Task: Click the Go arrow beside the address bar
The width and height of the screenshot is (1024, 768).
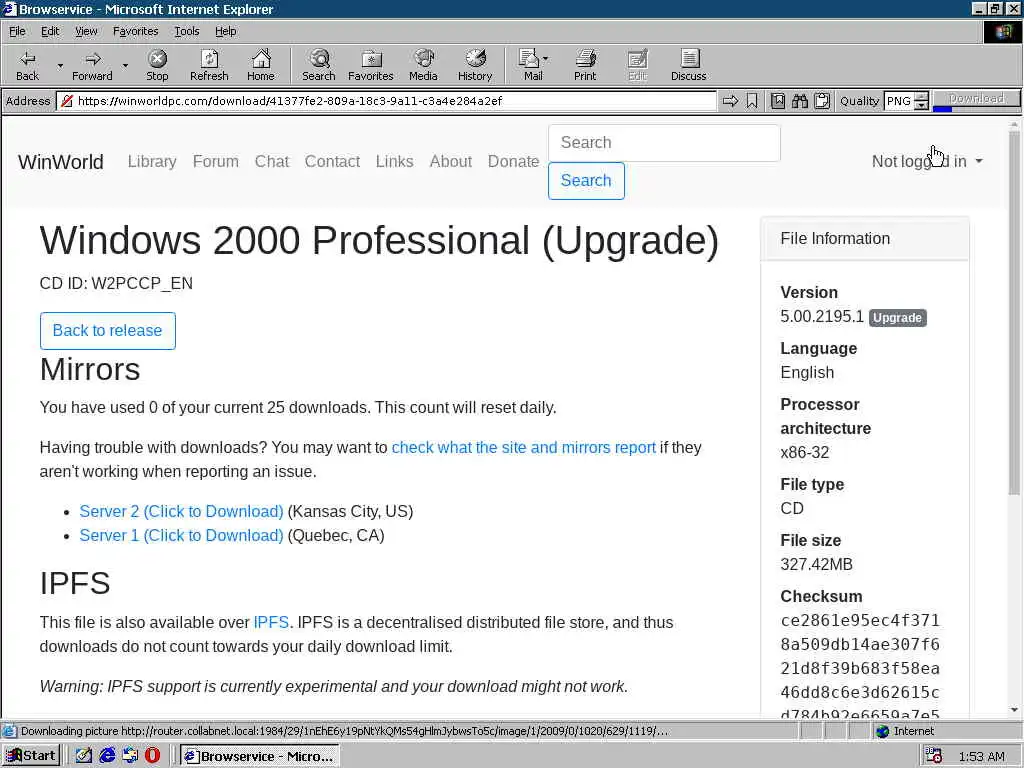Action: tap(730, 101)
